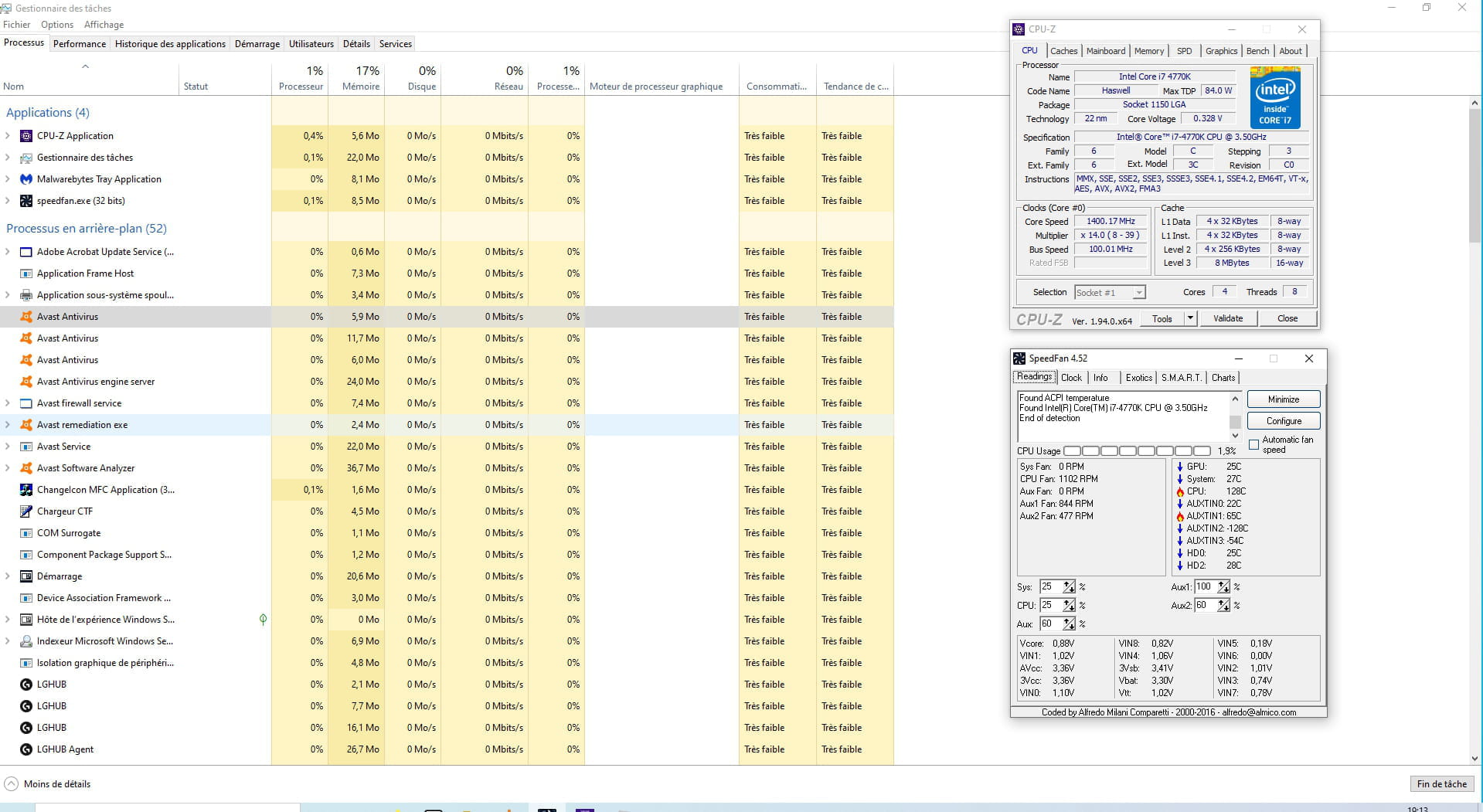Expand the Avast firewall service row

pyautogui.click(x=8, y=403)
